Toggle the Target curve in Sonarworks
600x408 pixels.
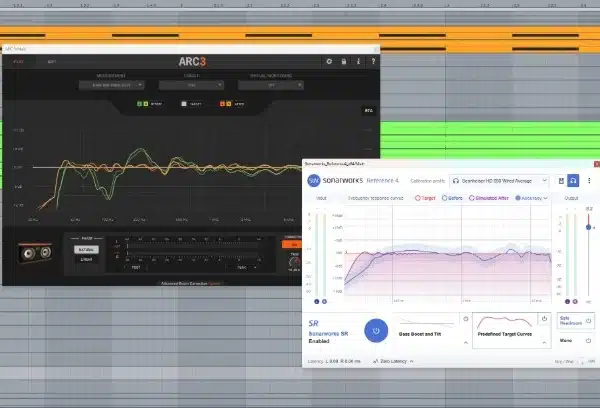point(425,198)
